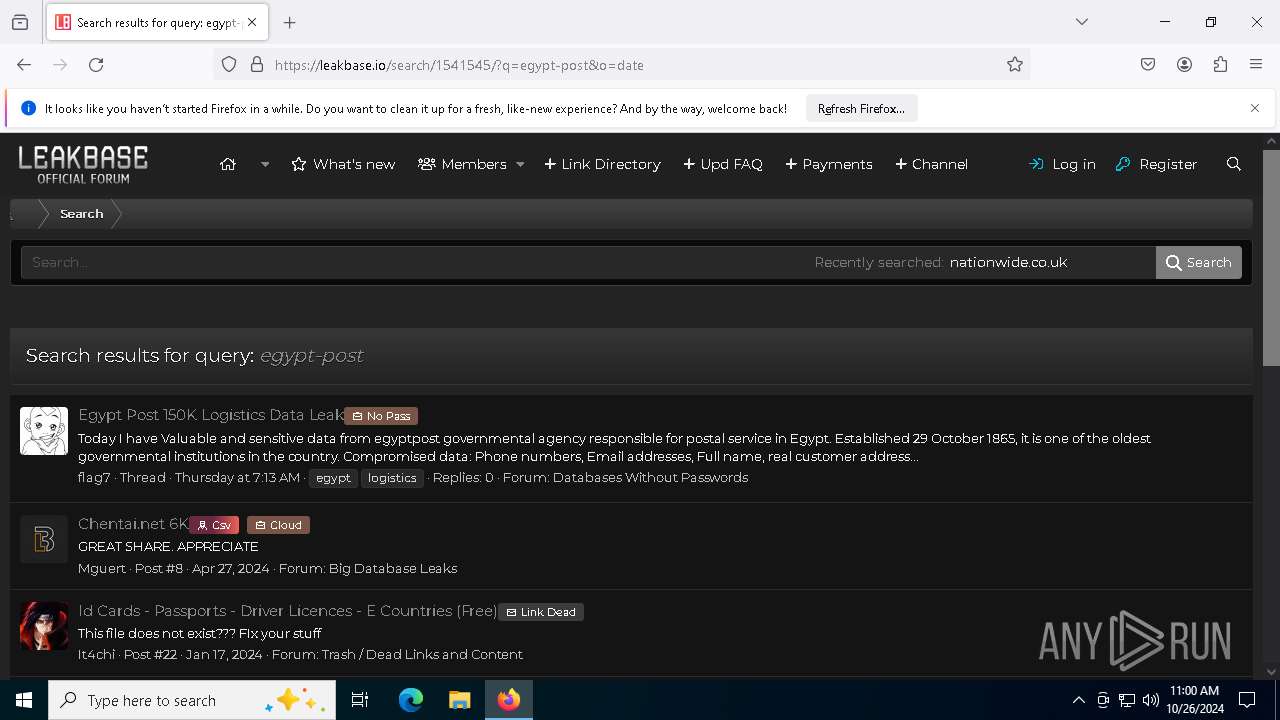1280x720 pixels.
Task: Select Firefox icon on the taskbar
Action: (509, 700)
